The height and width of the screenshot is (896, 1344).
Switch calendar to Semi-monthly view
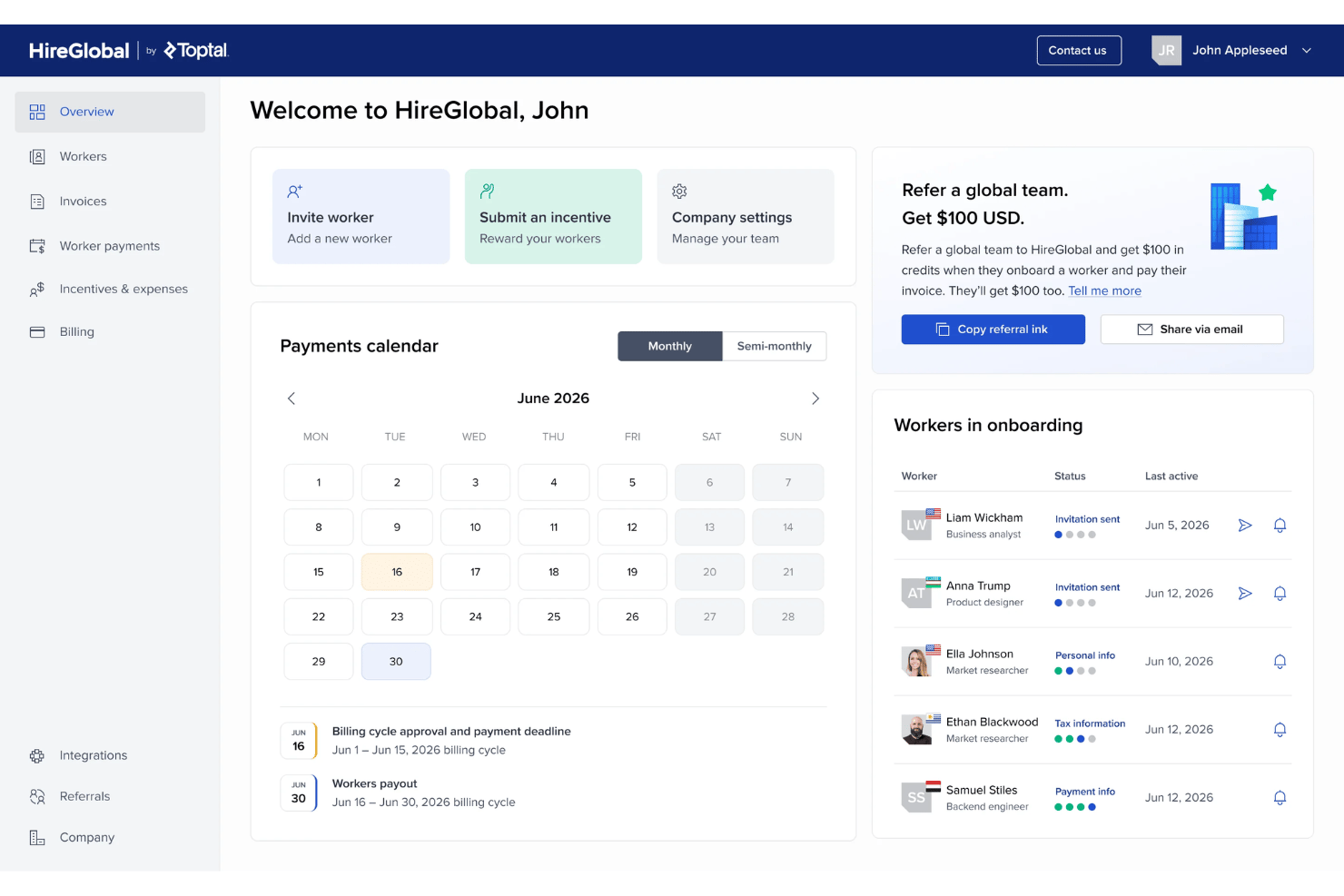775,346
